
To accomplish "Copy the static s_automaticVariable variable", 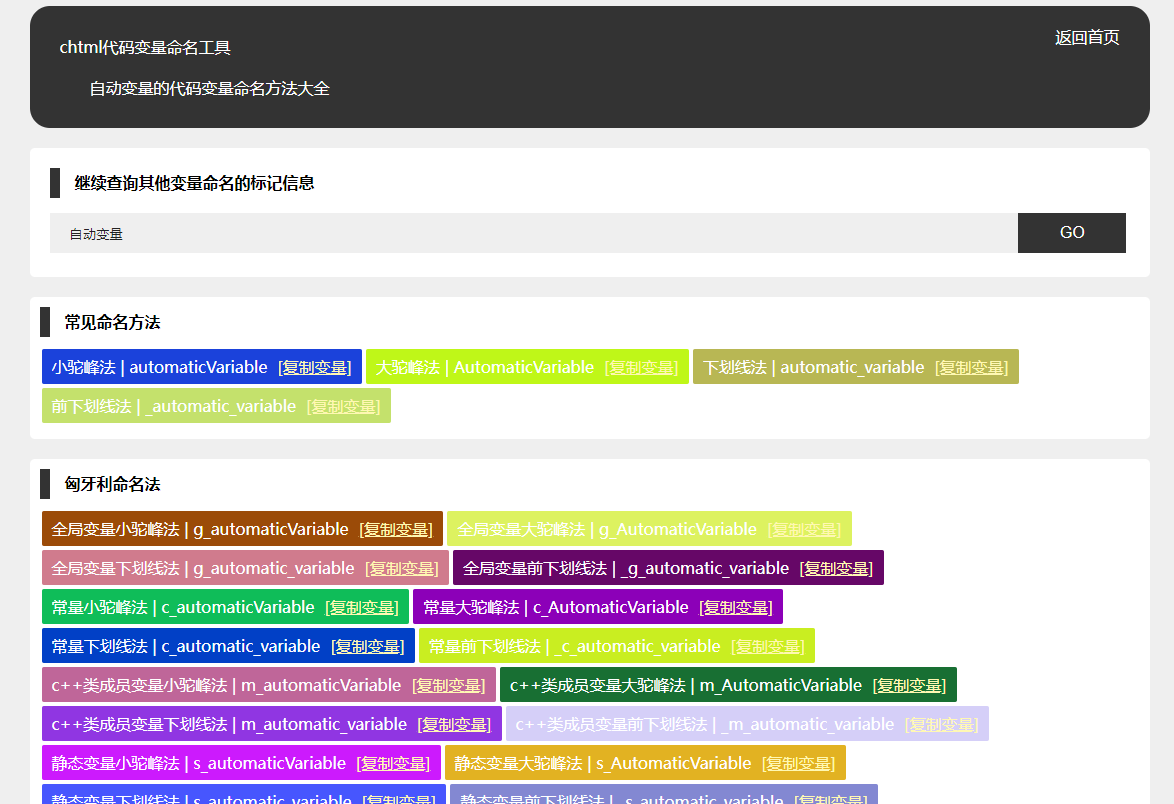I will [x=394, y=762].
